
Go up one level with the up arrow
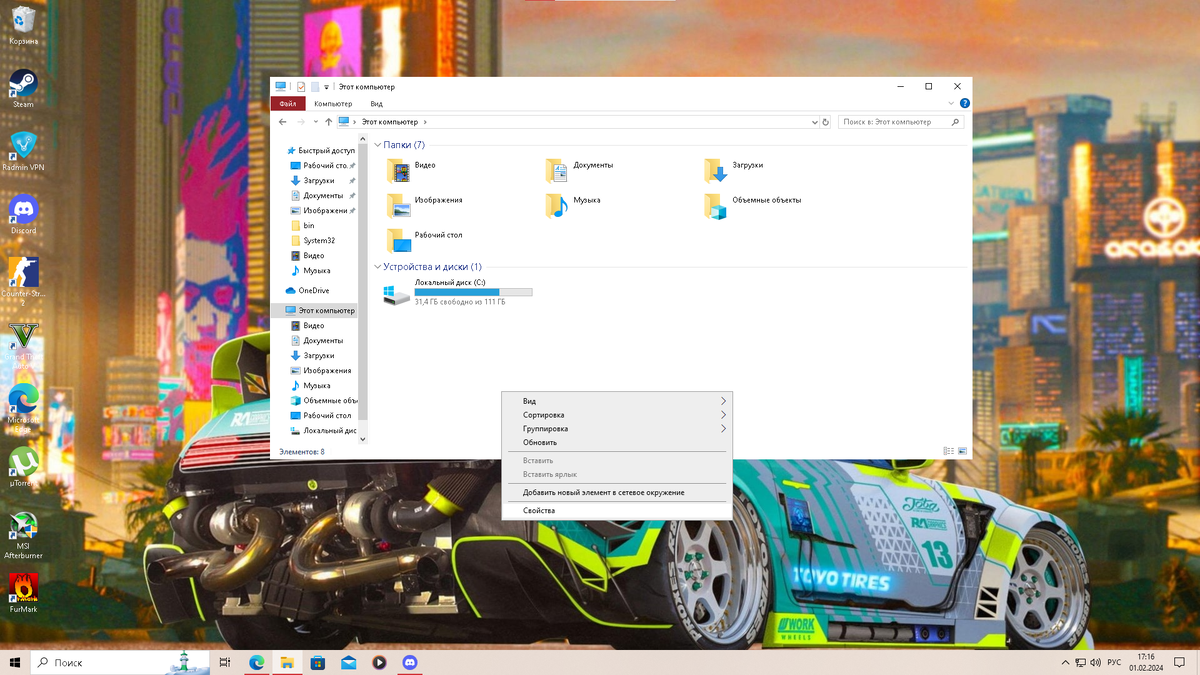click(329, 122)
